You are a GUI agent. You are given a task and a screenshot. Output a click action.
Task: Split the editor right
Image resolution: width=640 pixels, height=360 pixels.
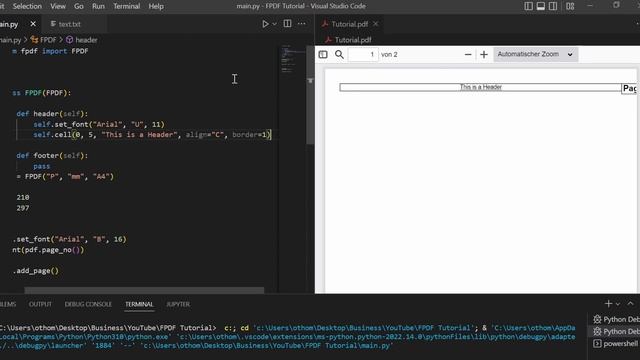pyautogui.click(x=287, y=24)
